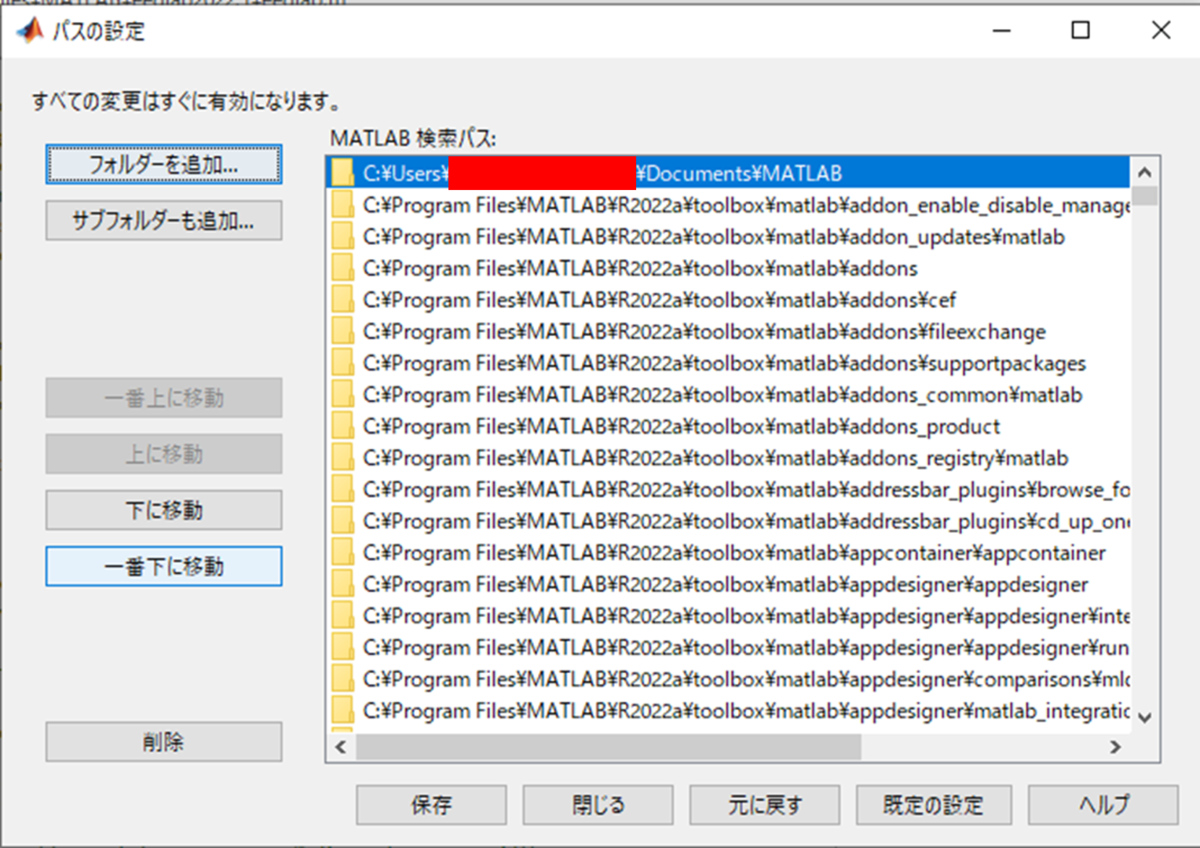Select the addons_registry¥matlab path row
The image size is (1200, 848).
click(x=730, y=458)
